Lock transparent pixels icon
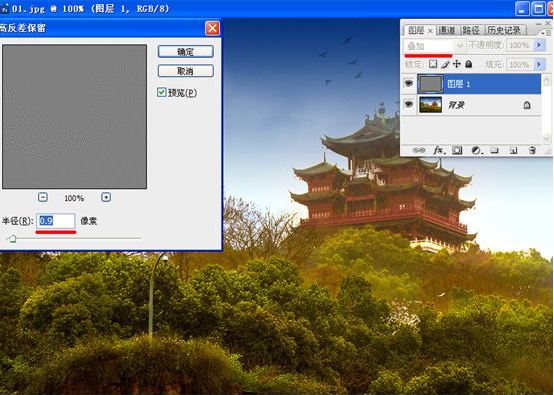The width and height of the screenshot is (554, 395). coord(433,64)
